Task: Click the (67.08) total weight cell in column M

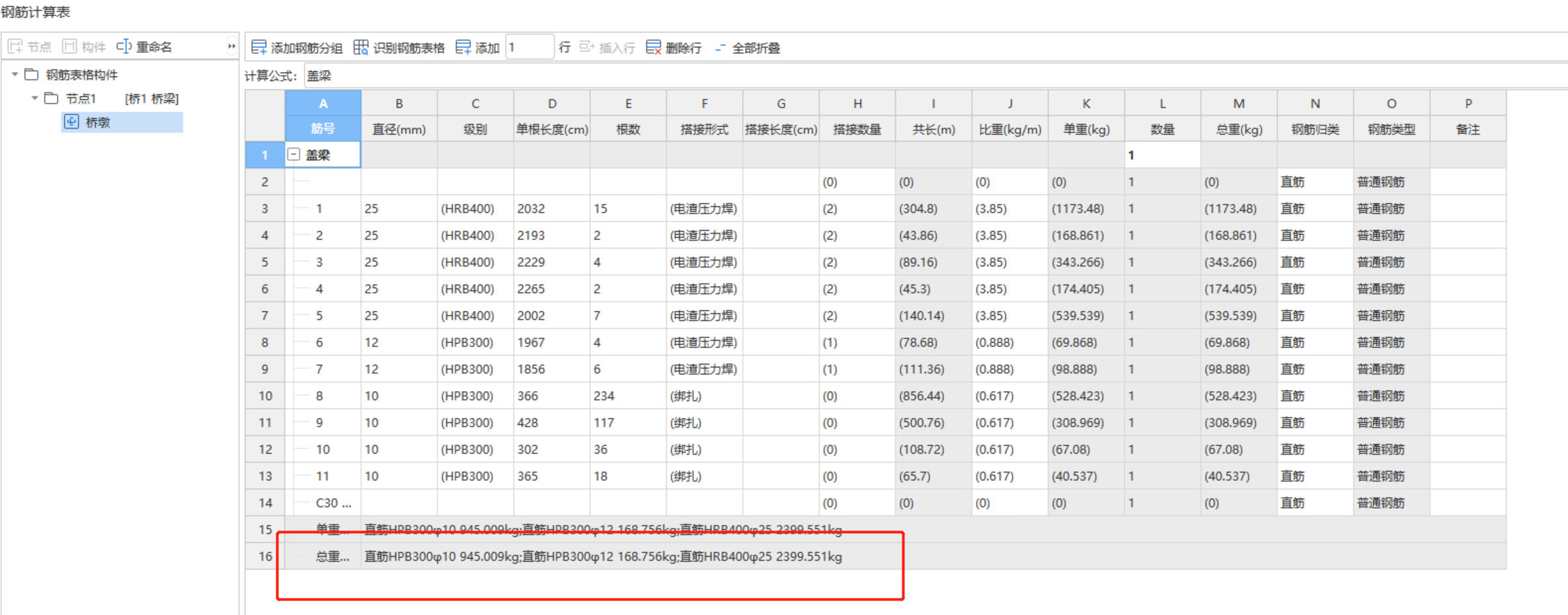Action: [1239, 449]
